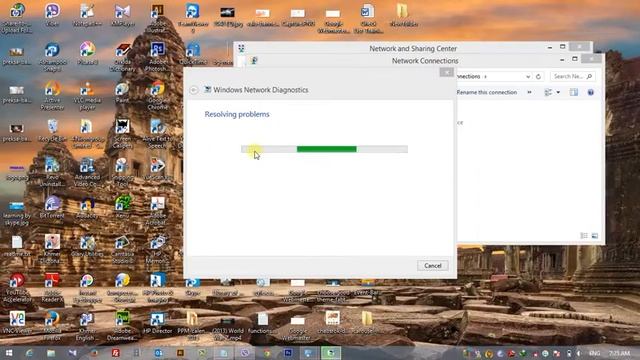Open the learning by skype.jpg file
640x360 pixels.
[x=17, y=213]
